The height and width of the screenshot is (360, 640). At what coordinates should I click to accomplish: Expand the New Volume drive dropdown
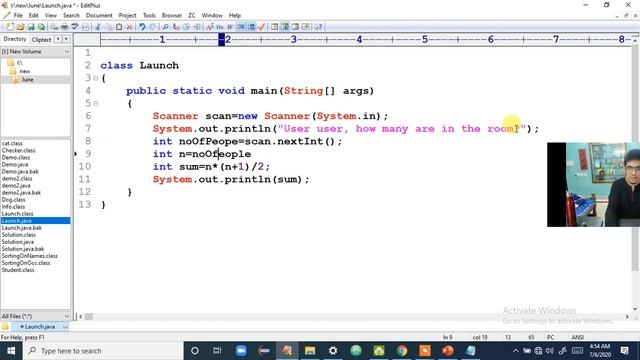click(x=67, y=52)
